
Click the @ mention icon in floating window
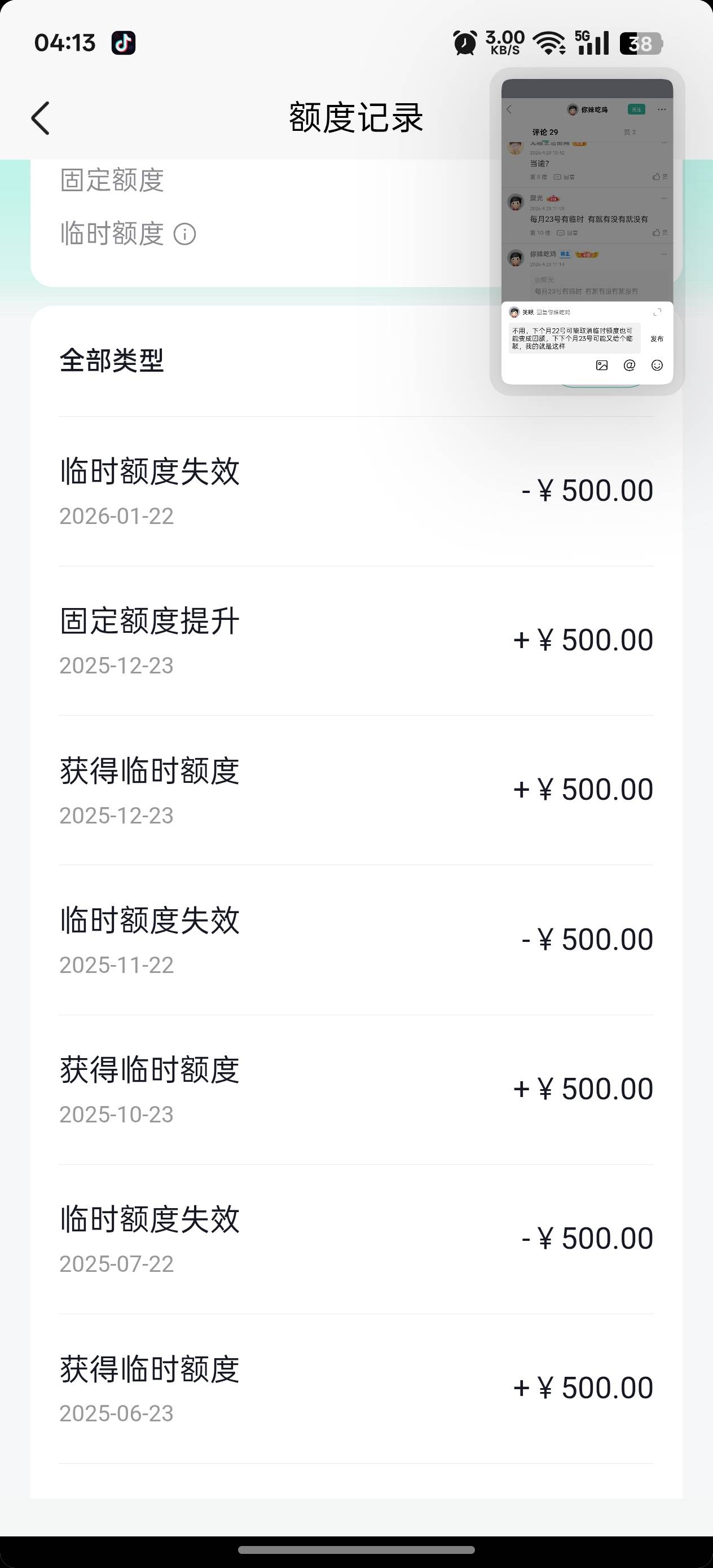pyautogui.click(x=630, y=365)
